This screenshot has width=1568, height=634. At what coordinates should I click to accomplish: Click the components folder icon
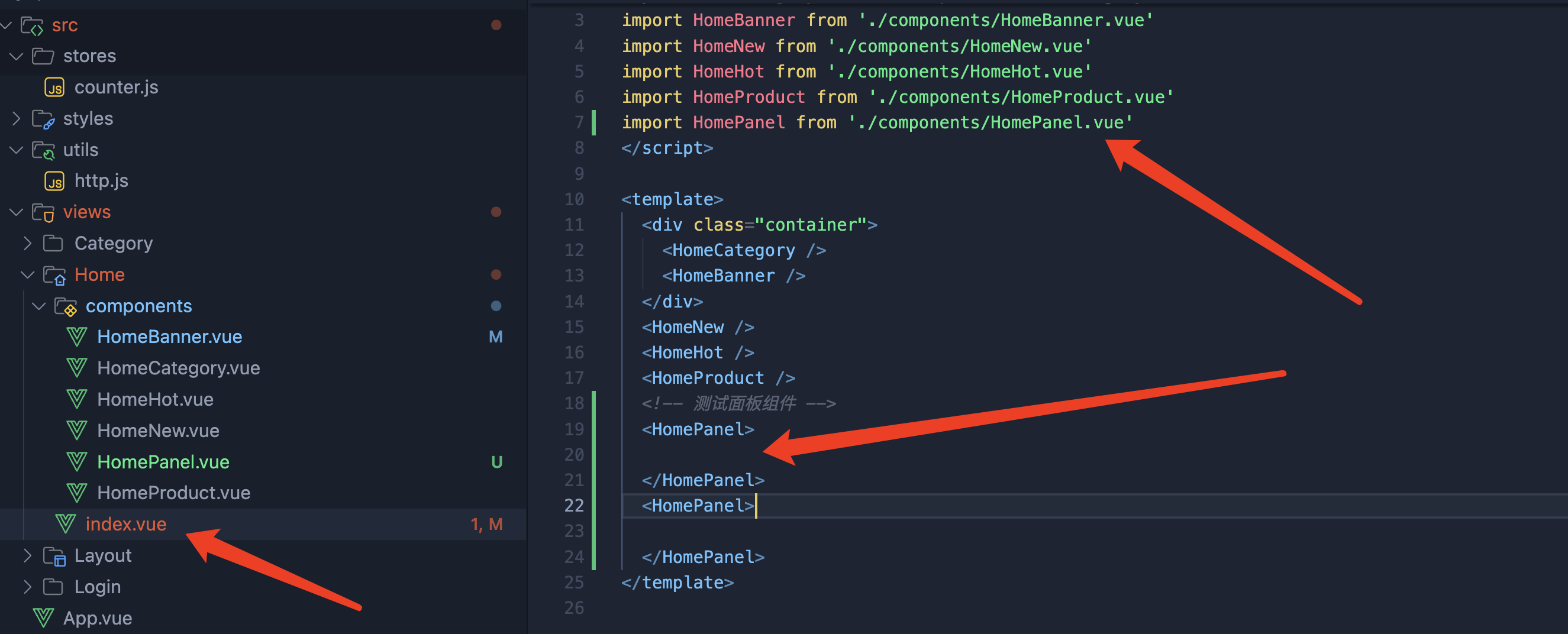65,307
